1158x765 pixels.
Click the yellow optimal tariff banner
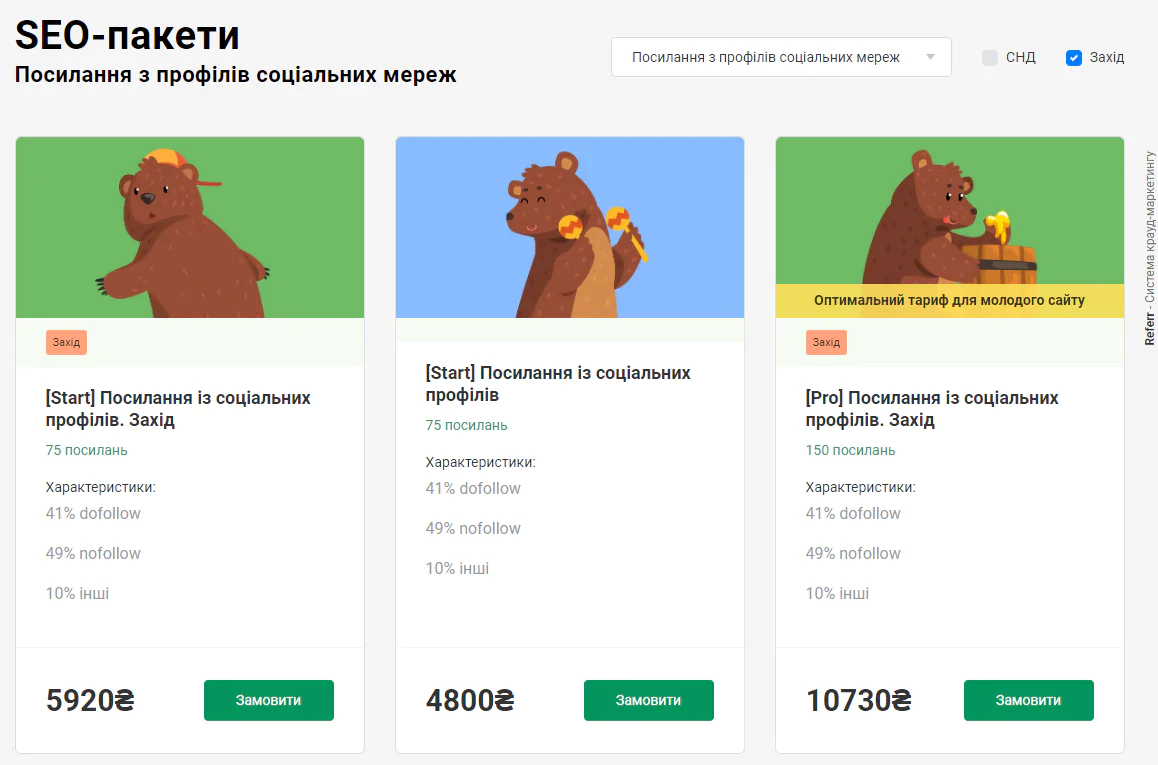point(950,301)
